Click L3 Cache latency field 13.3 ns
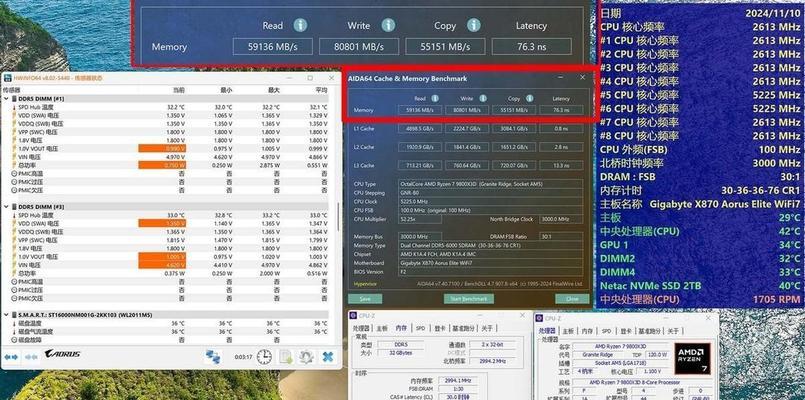This screenshot has height=400, width=805. (x=561, y=165)
